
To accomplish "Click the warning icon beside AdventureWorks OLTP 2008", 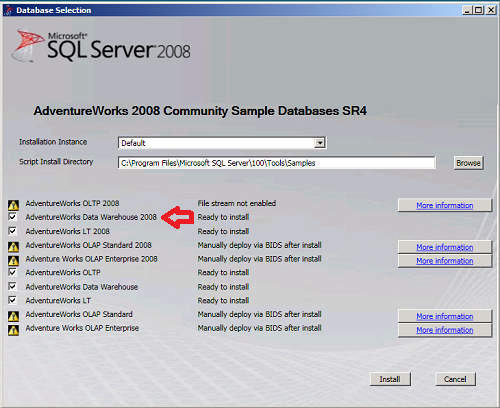I will (x=13, y=205).
